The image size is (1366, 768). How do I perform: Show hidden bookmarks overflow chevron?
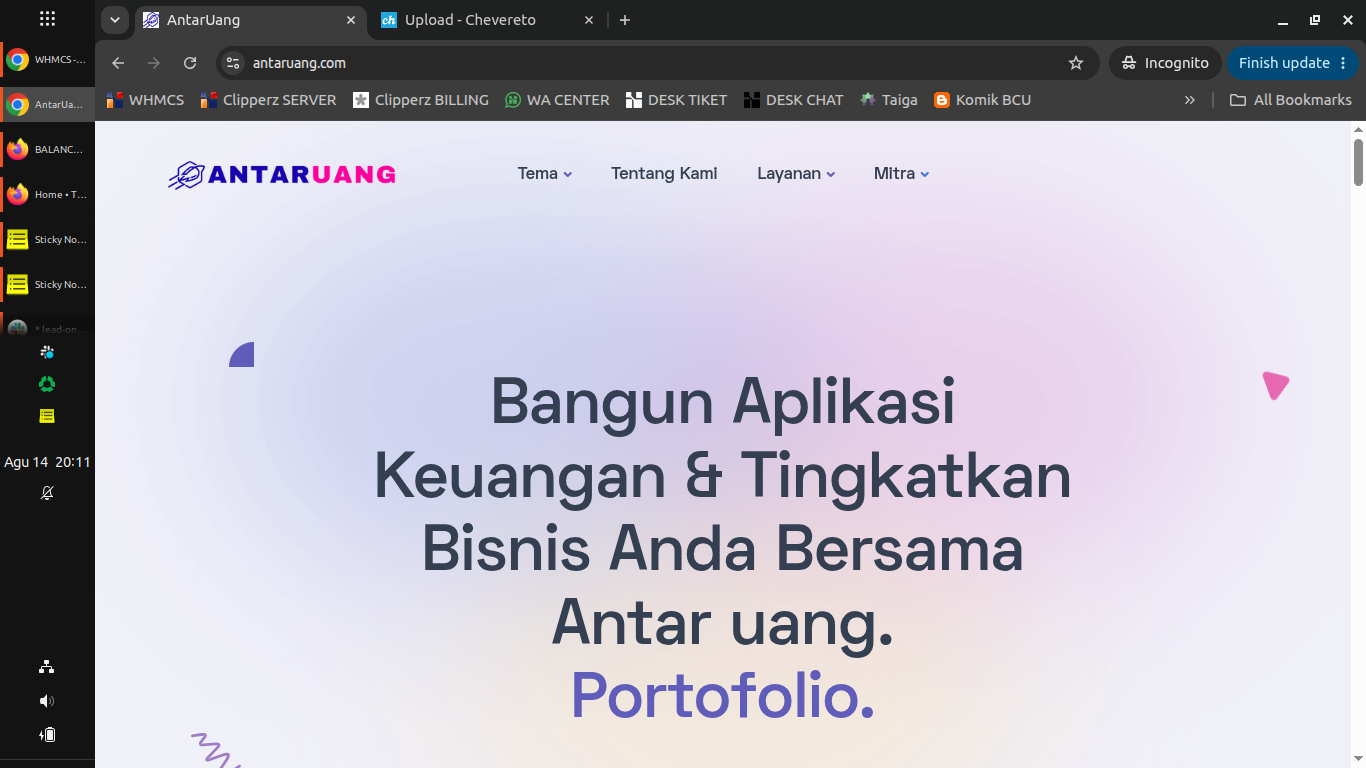click(x=1190, y=100)
